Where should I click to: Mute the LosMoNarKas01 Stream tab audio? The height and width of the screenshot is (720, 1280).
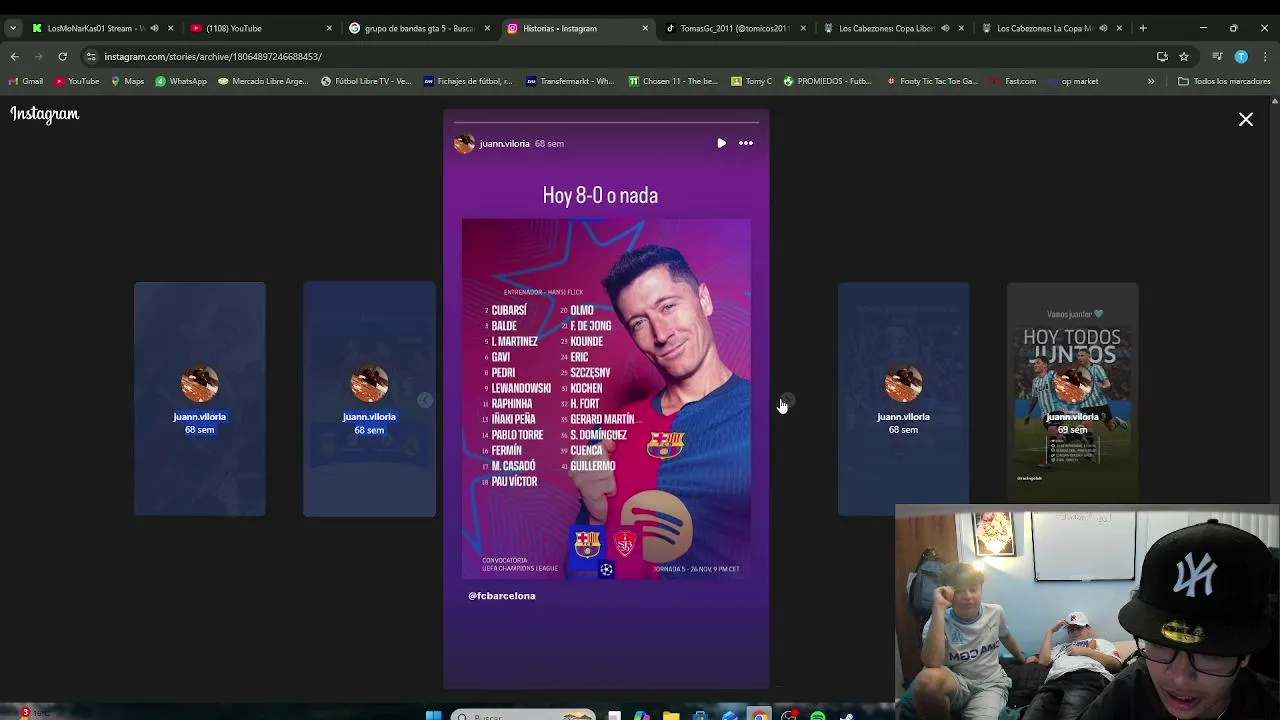[154, 28]
